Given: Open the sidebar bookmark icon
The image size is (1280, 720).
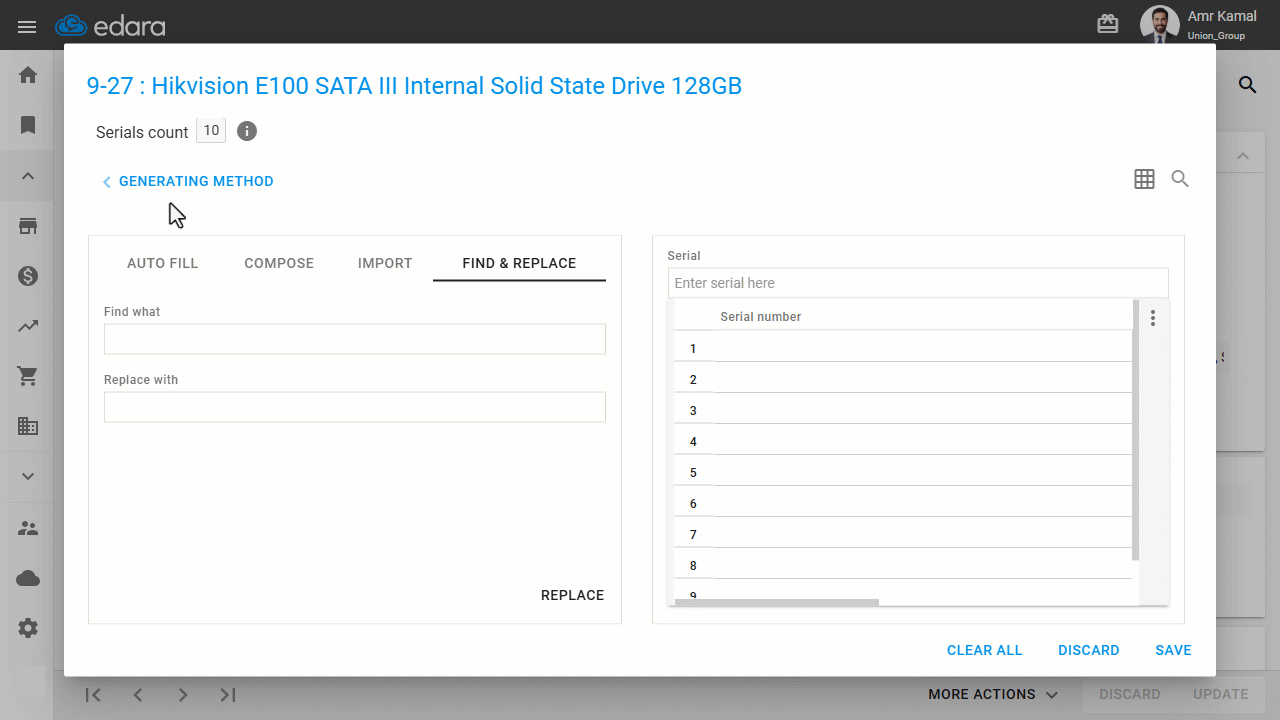Looking at the screenshot, I should tap(28, 125).
